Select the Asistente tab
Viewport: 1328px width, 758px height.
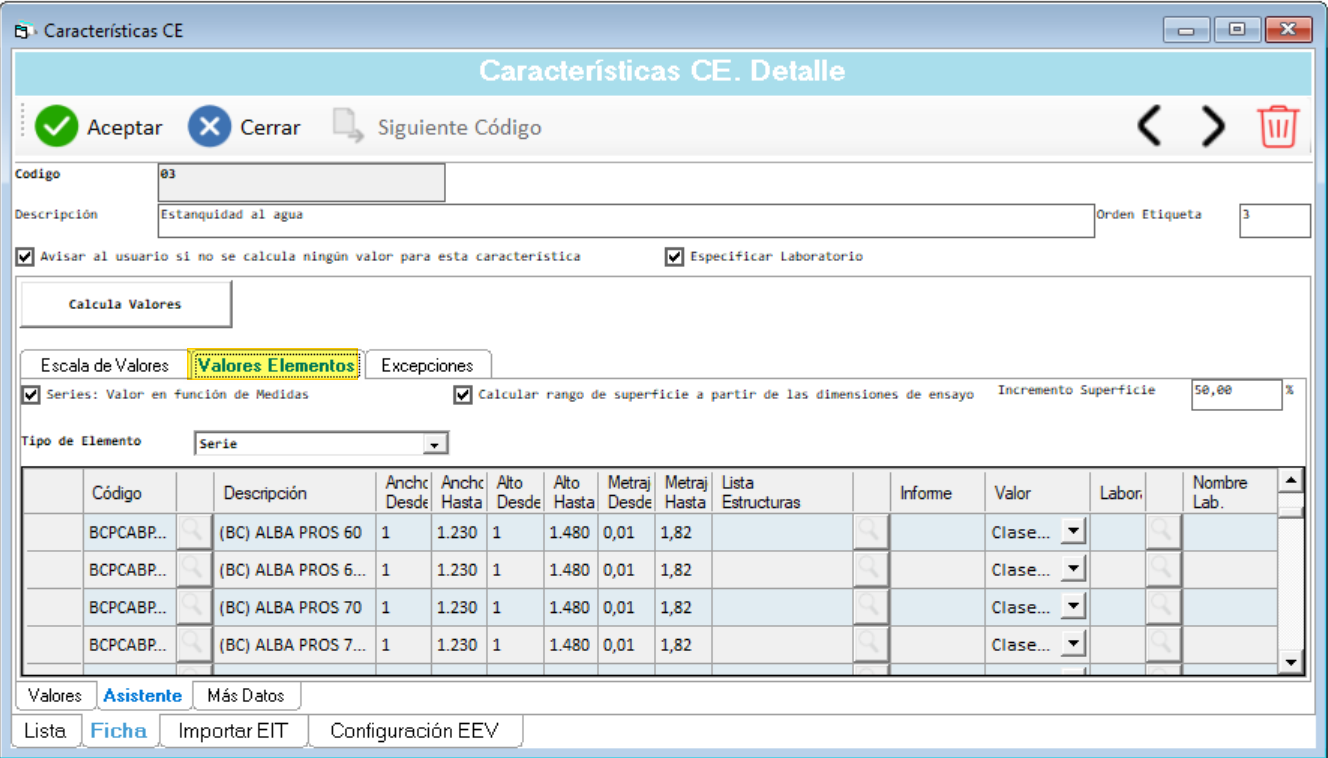(143, 695)
